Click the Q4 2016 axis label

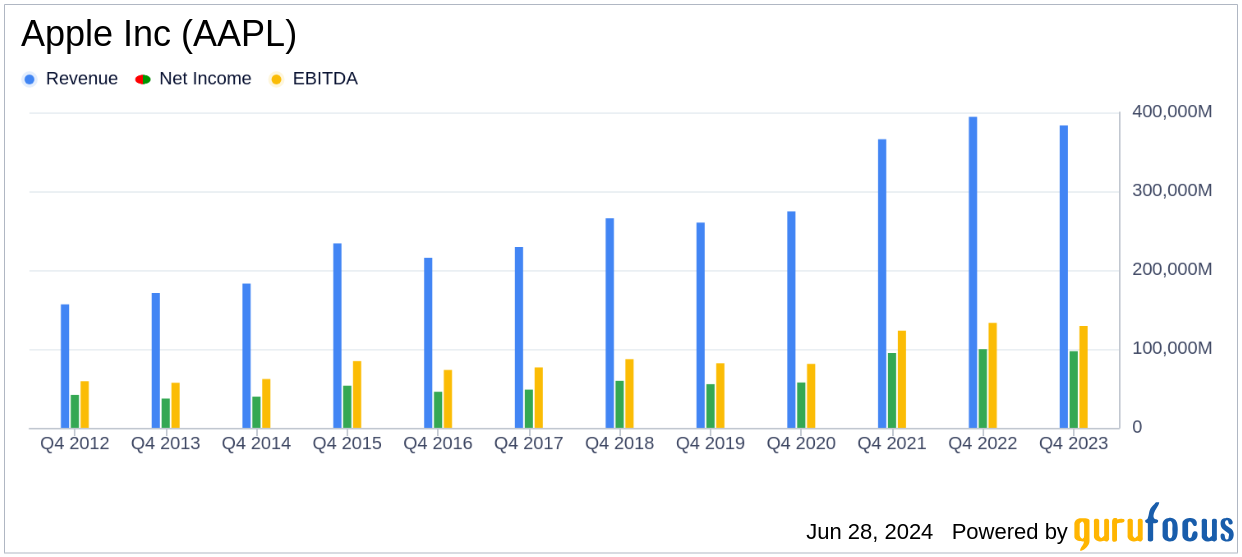(x=438, y=443)
